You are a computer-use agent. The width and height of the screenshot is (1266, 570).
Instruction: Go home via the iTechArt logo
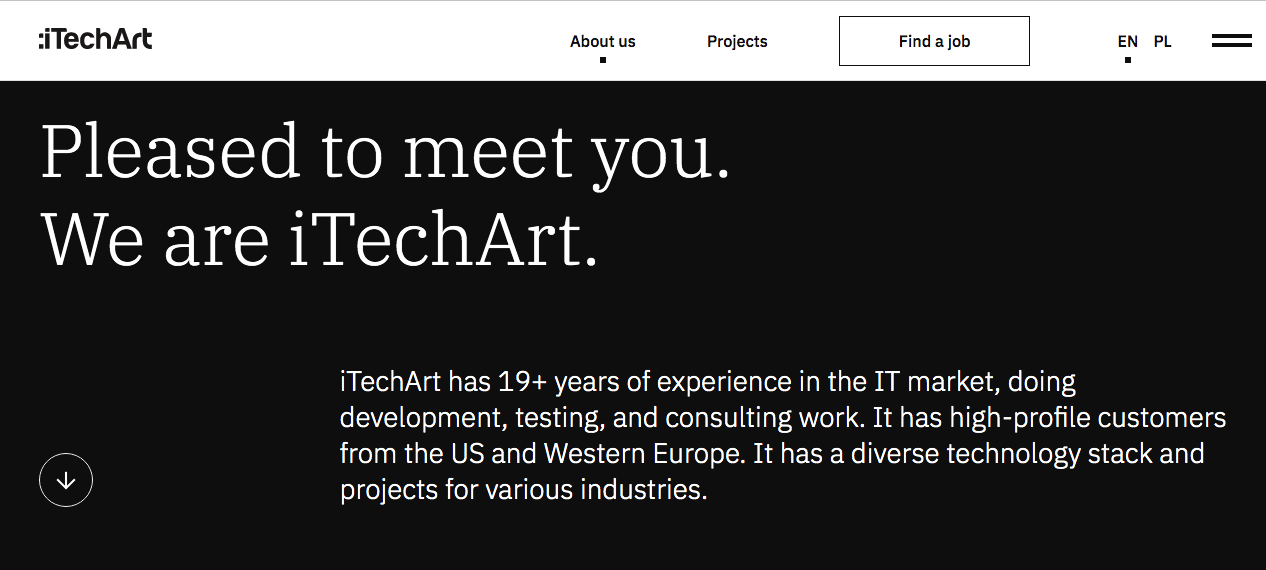(x=95, y=40)
